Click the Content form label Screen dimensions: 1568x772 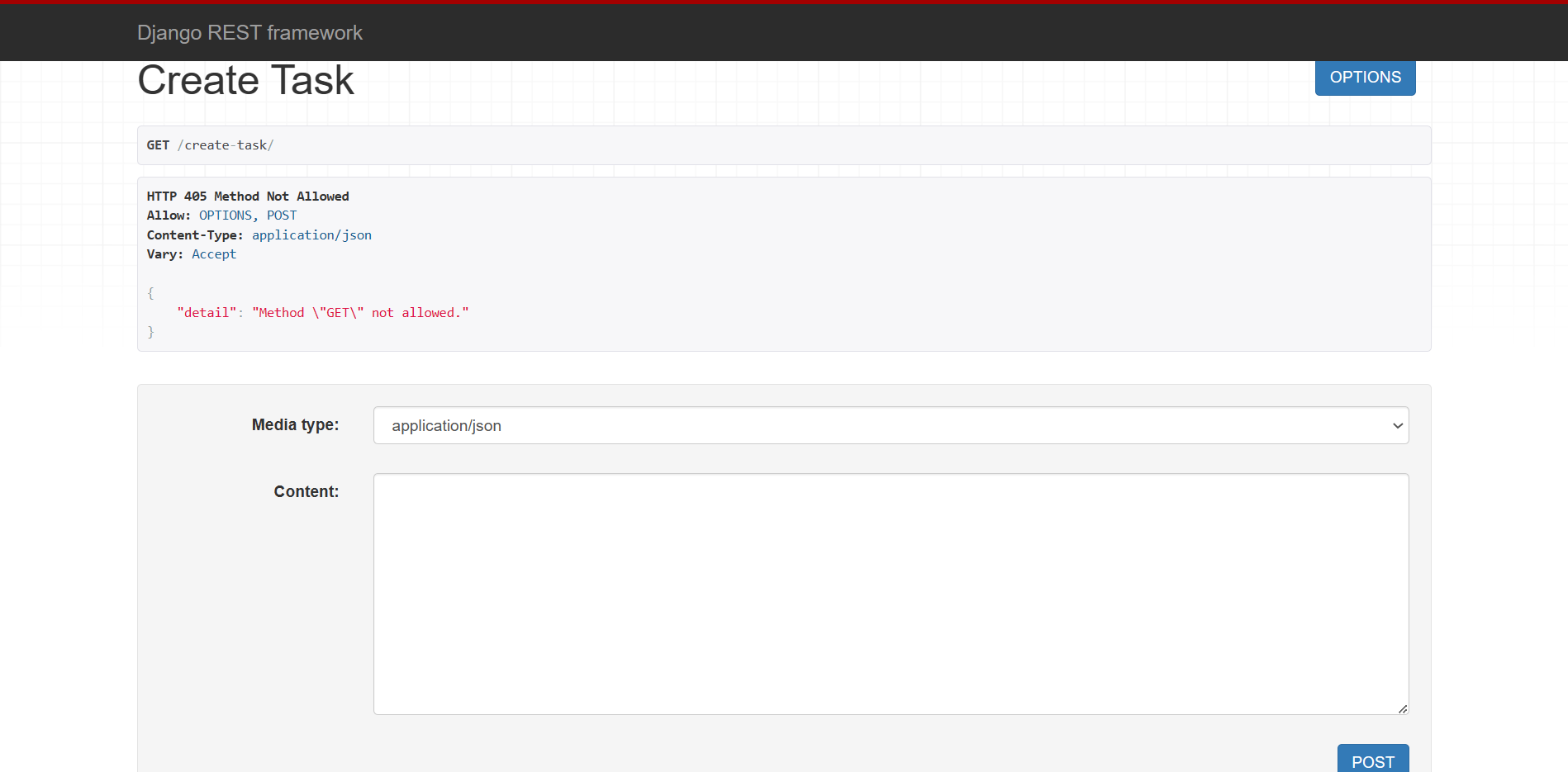[306, 491]
